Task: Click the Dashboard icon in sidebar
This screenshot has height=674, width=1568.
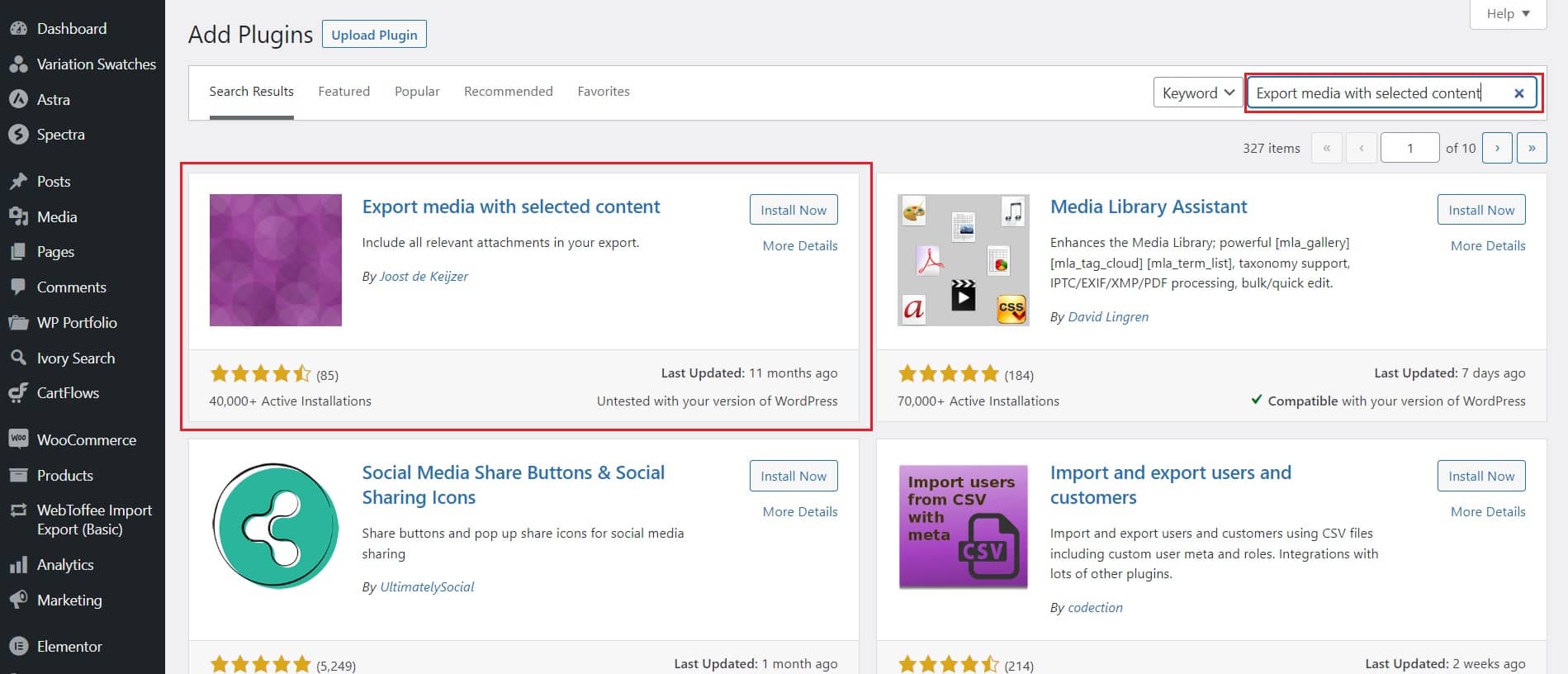Action: (18, 28)
